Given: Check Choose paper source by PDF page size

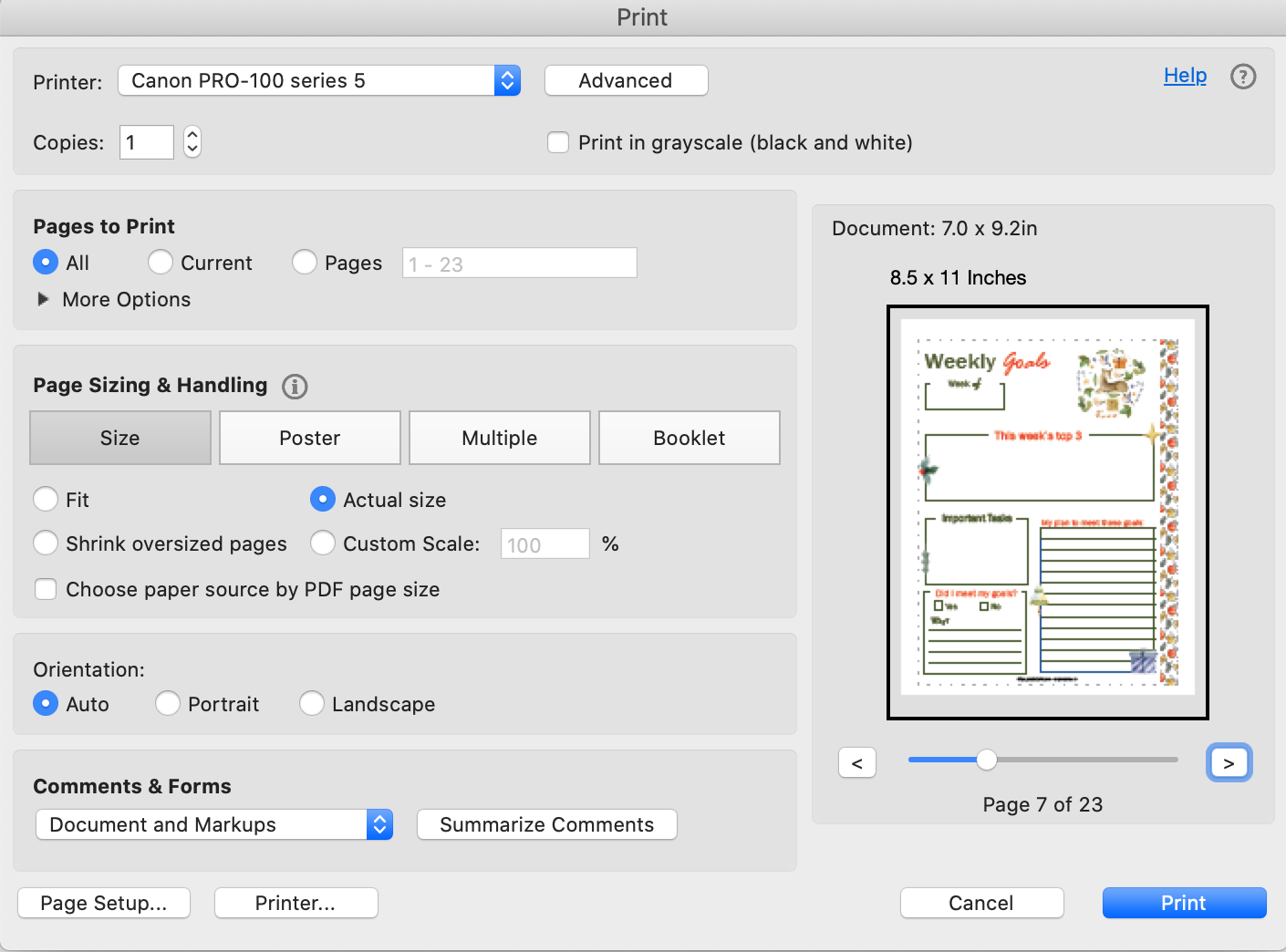Looking at the screenshot, I should pyautogui.click(x=46, y=590).
